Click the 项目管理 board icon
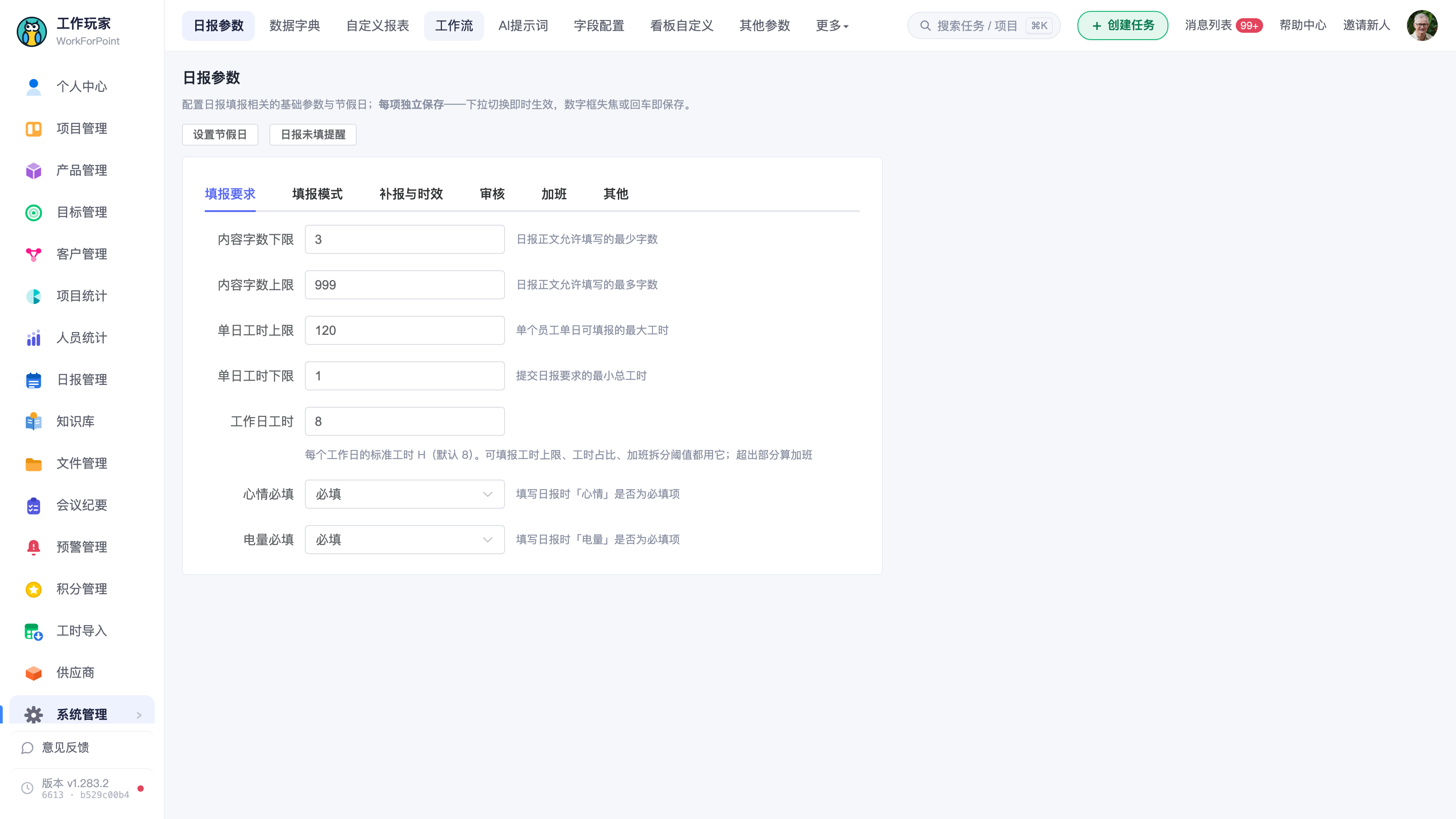Image resolution: width=1456 pixels, height=819 pixels. [33, 128]
